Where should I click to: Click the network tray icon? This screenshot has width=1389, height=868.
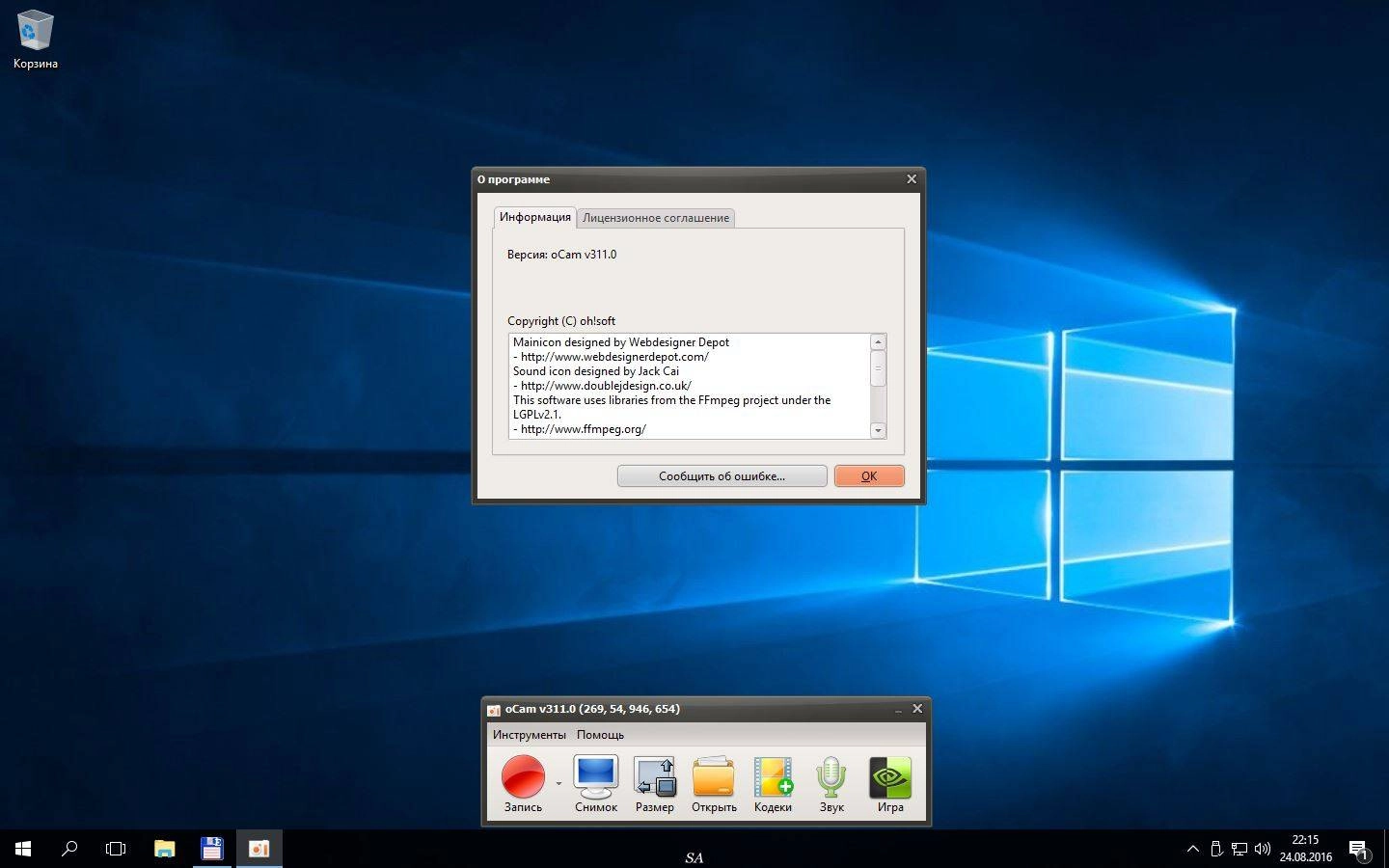coord(1239,849)
